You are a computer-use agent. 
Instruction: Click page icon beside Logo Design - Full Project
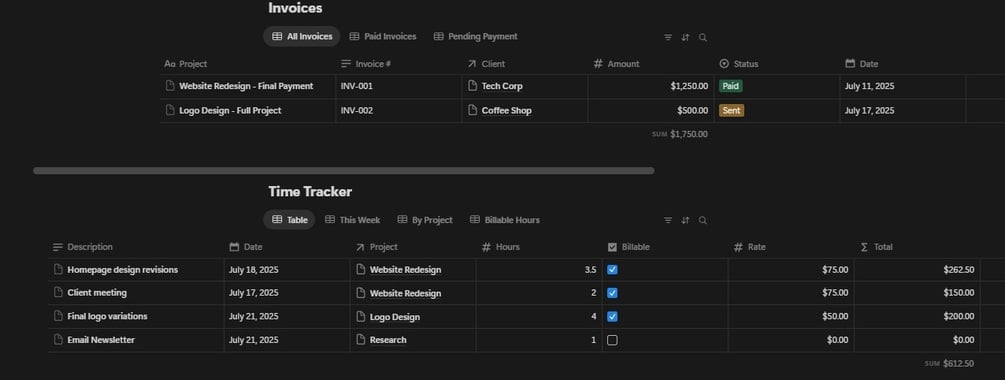point(170,110)
